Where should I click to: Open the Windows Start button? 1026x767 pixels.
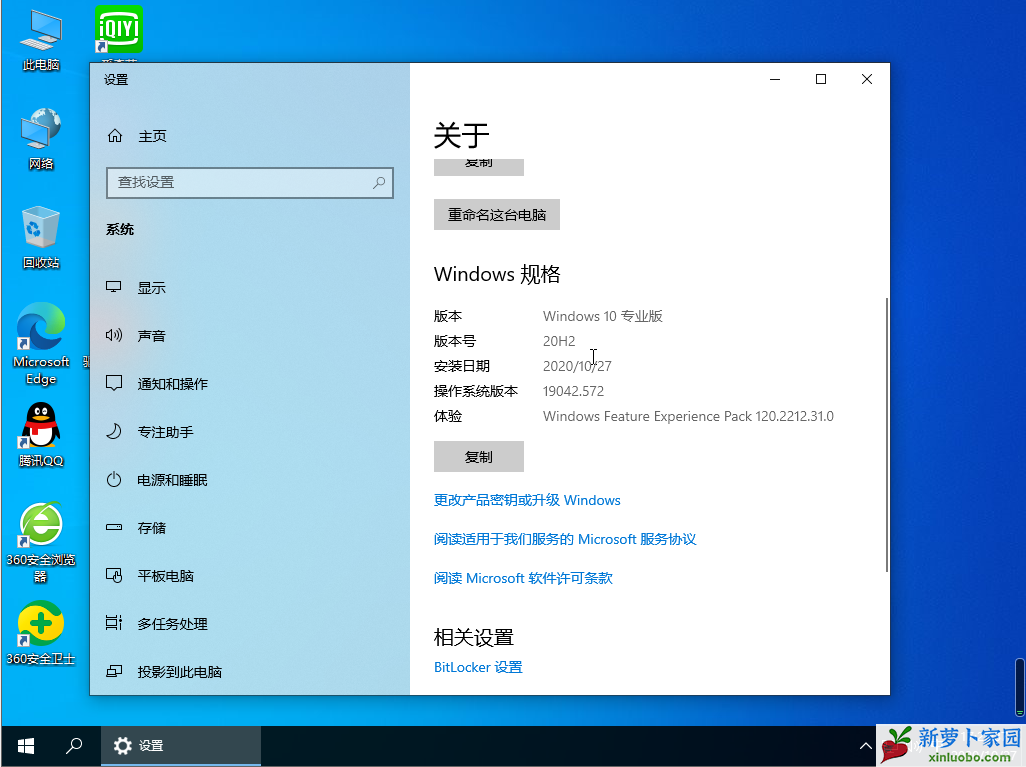[x=26, y=745]
